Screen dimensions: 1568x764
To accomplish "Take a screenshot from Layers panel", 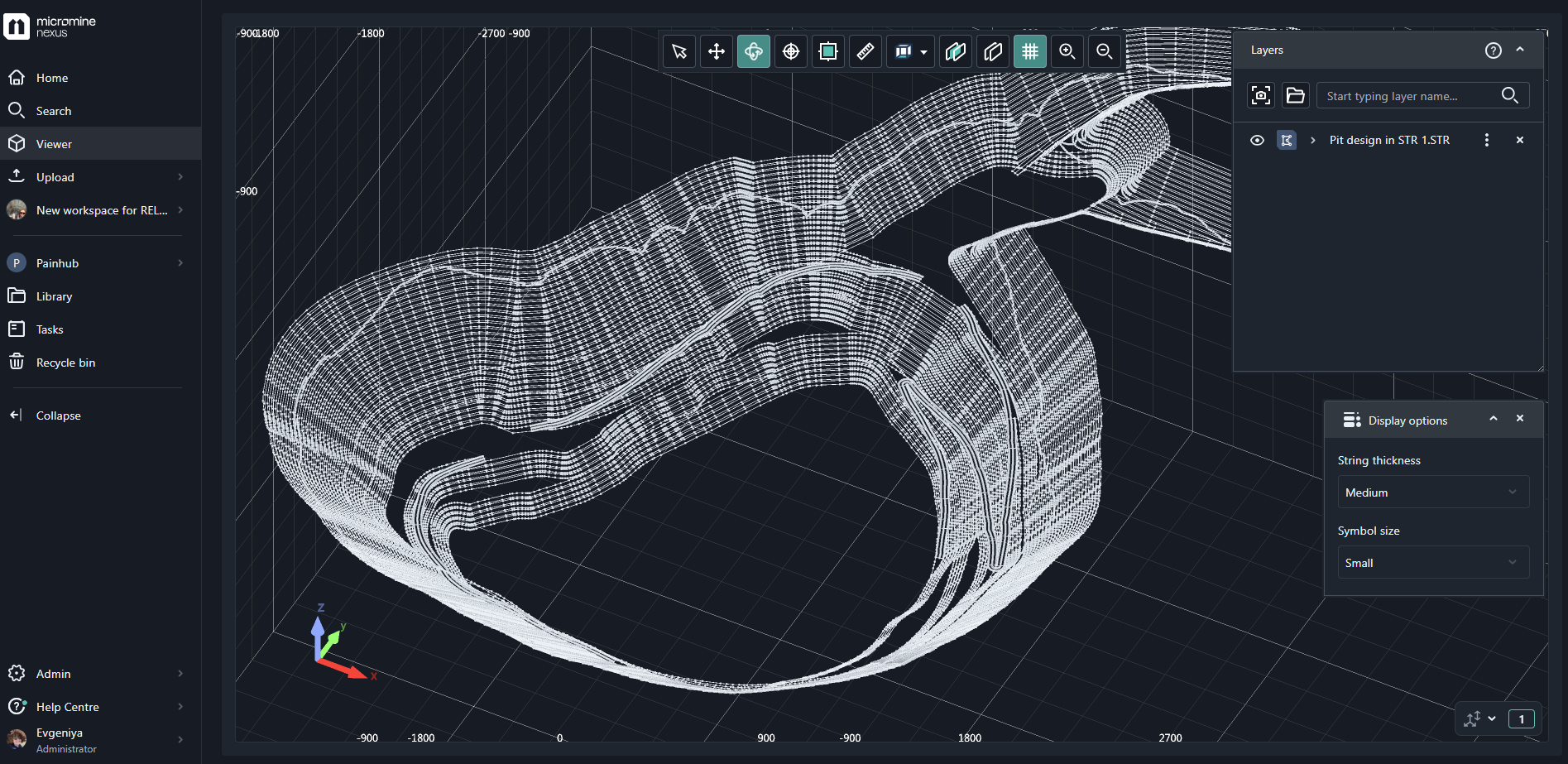I will (x=1261, y=96).
